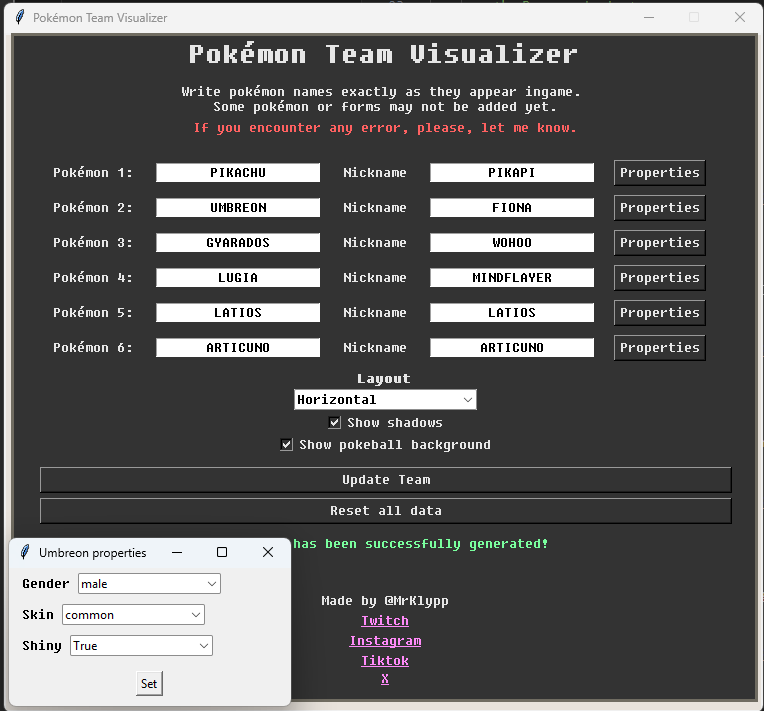Click the PIKAPI nickname field

click(512, 173)
